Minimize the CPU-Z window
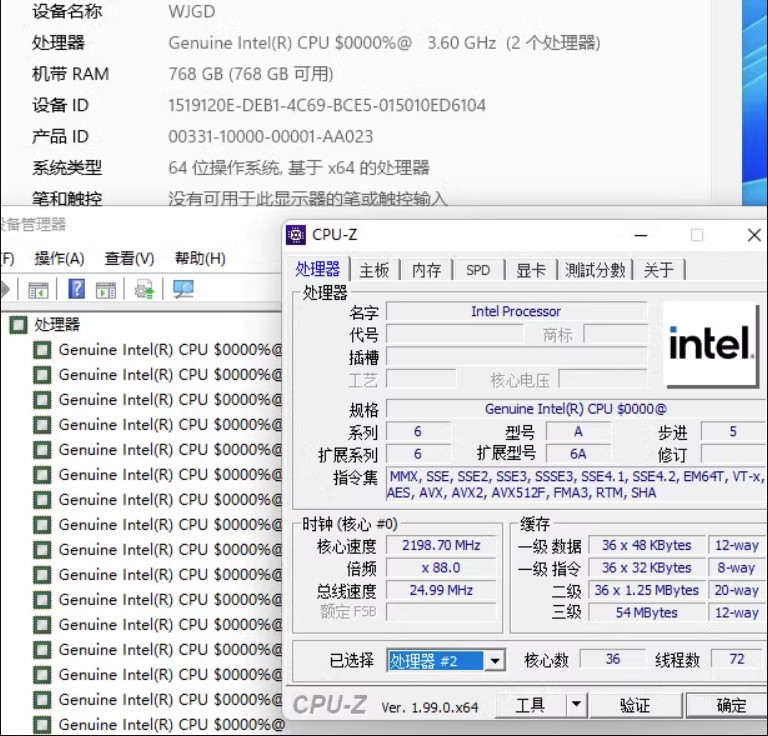The image size is (768, 736). coord(641,236)
